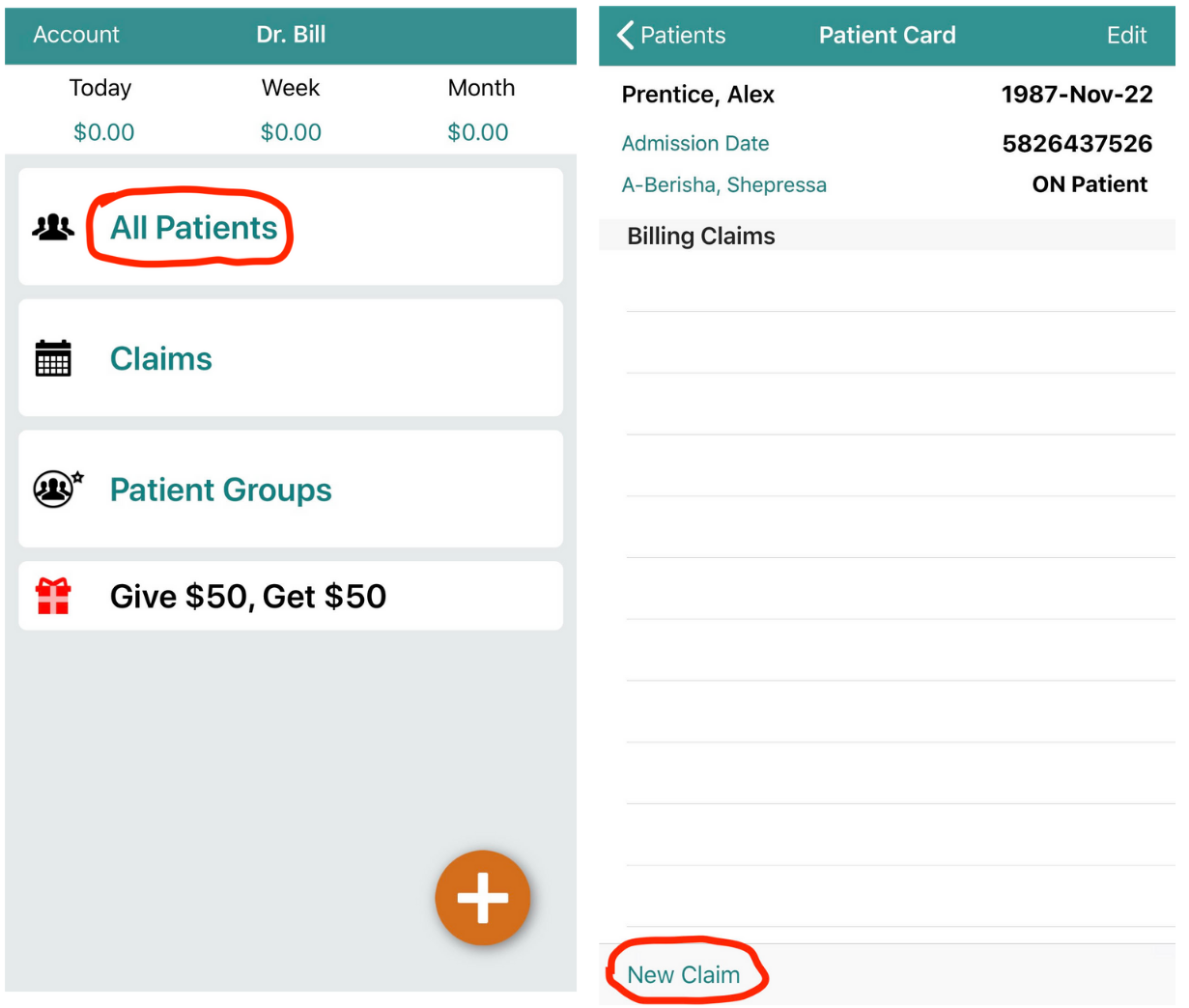View Month earnings total

click(478, 132)
